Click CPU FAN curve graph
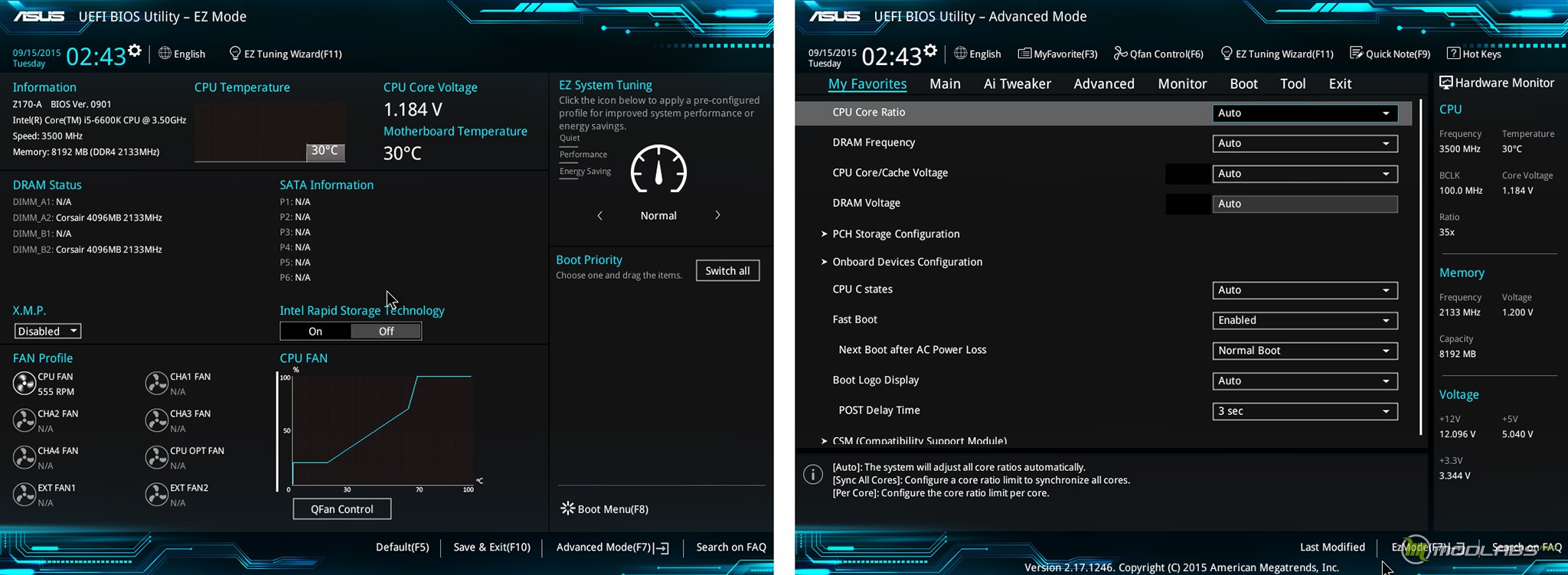 383,430
